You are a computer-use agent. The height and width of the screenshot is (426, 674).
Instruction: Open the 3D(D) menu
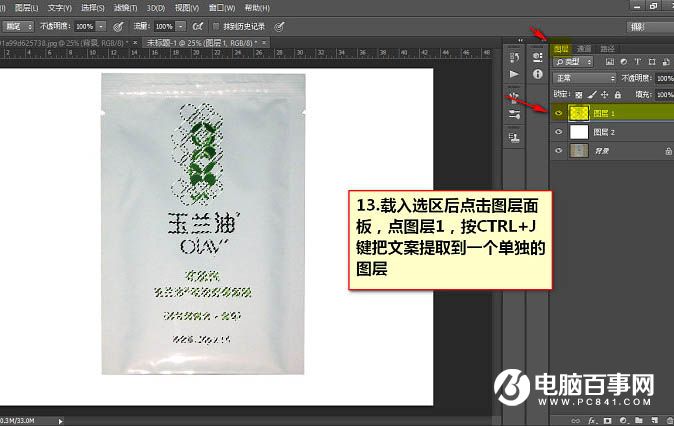point(156,8)
